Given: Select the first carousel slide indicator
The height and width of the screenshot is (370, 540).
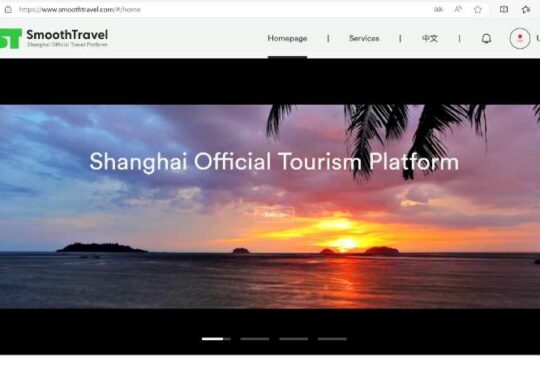Looking at the screenshot, I should [x=216, y=339].
